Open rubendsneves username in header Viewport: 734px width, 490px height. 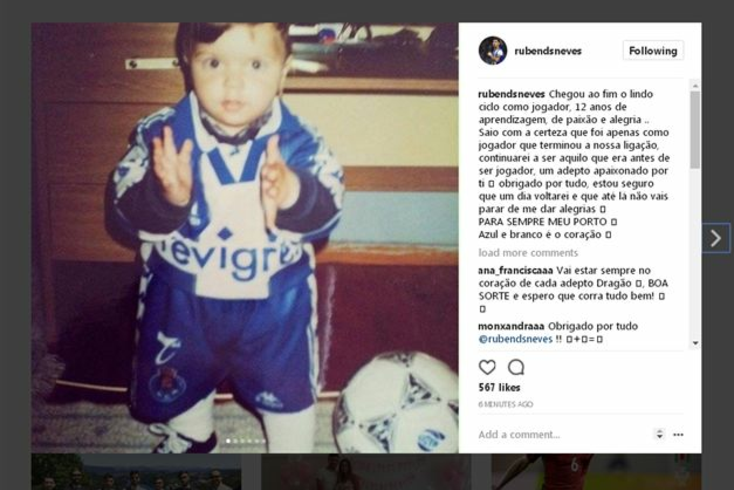coord(548,51)
